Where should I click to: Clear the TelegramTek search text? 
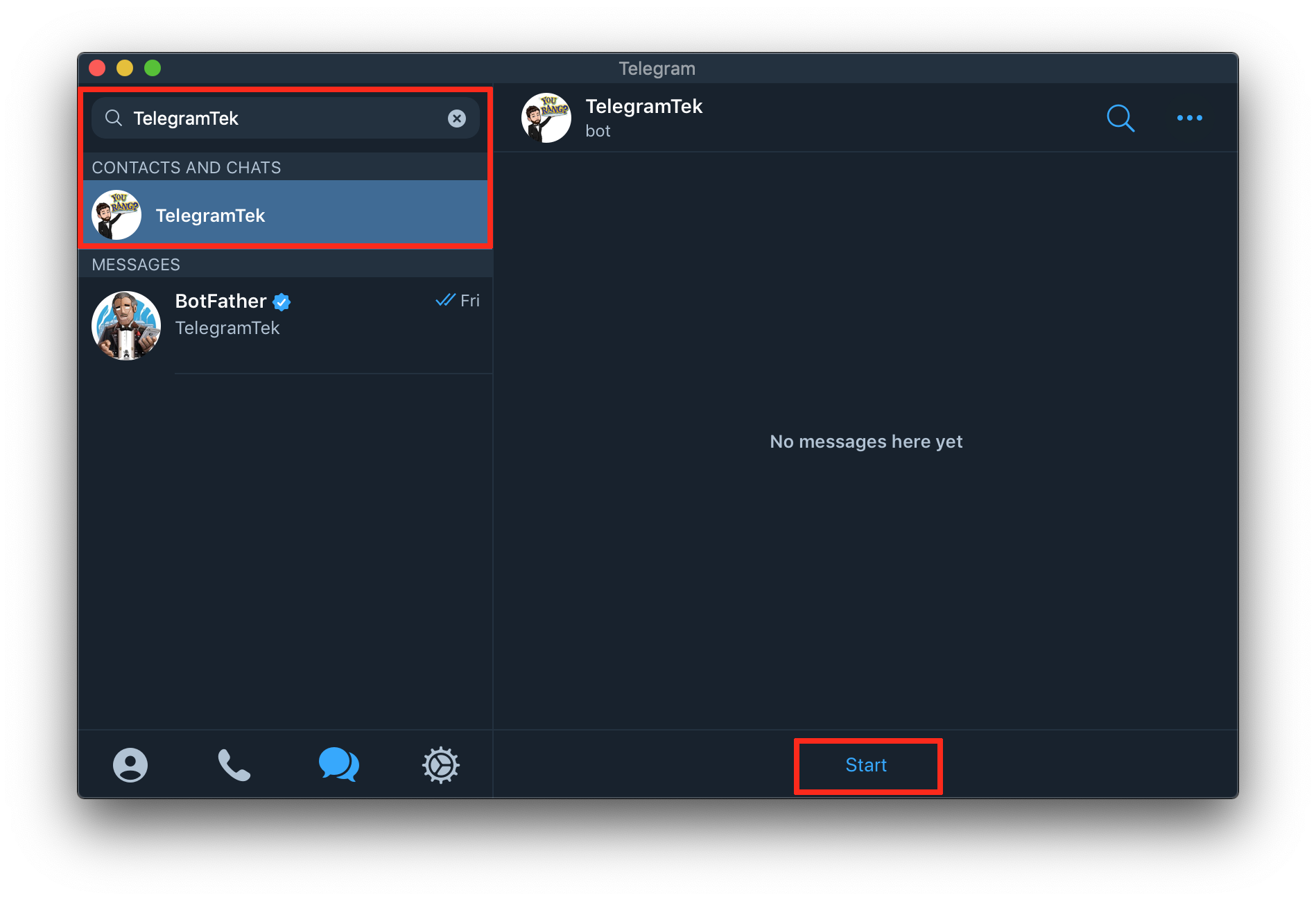pos(456,119)
